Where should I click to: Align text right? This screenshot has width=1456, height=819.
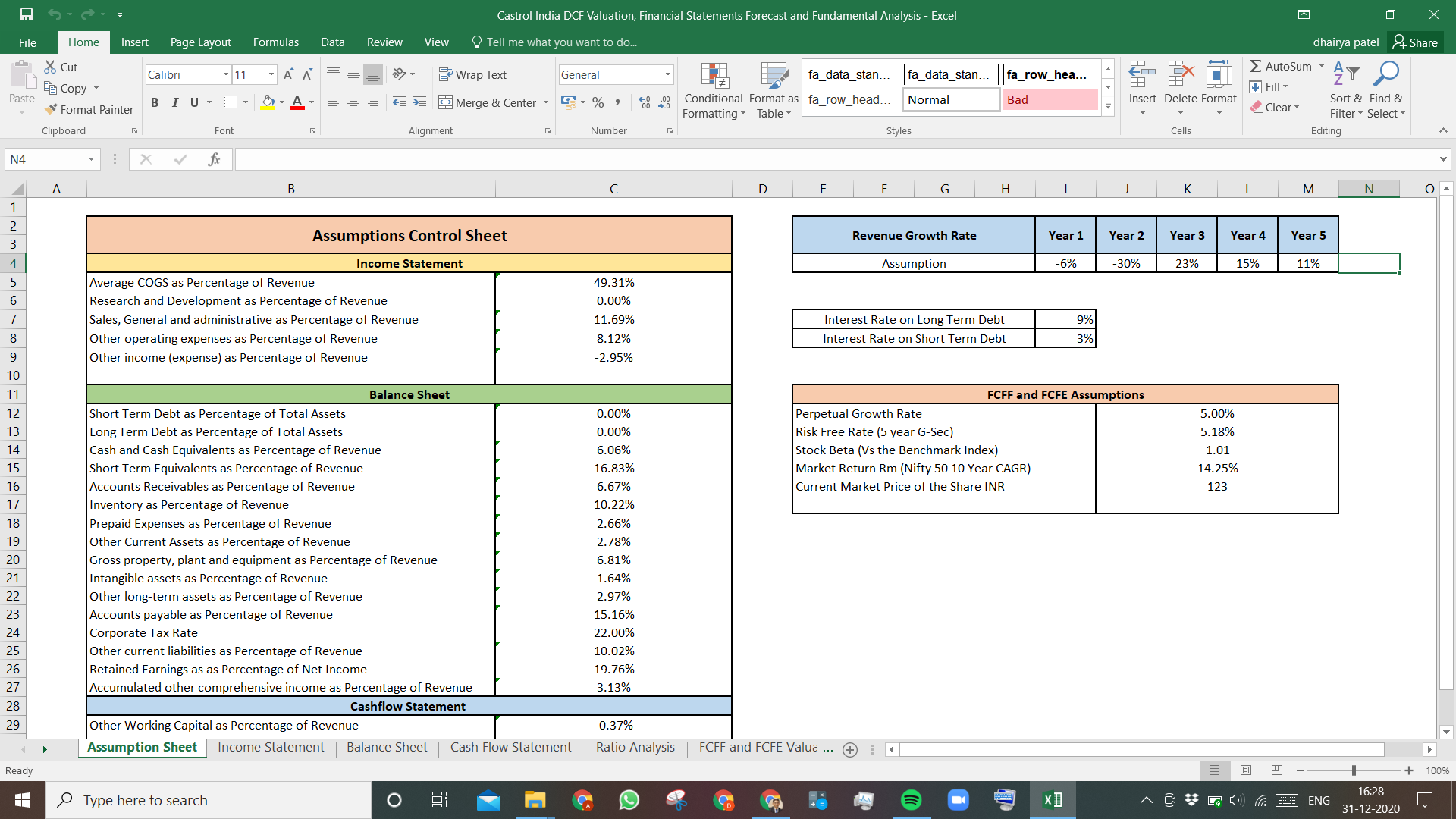(372, 102)
